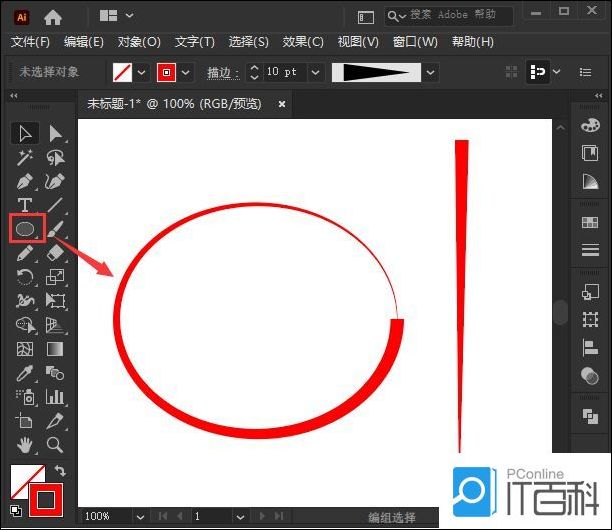Open control bar stroke color box
The height and width of the screenshot is (530, 612).
coord(166,72)
